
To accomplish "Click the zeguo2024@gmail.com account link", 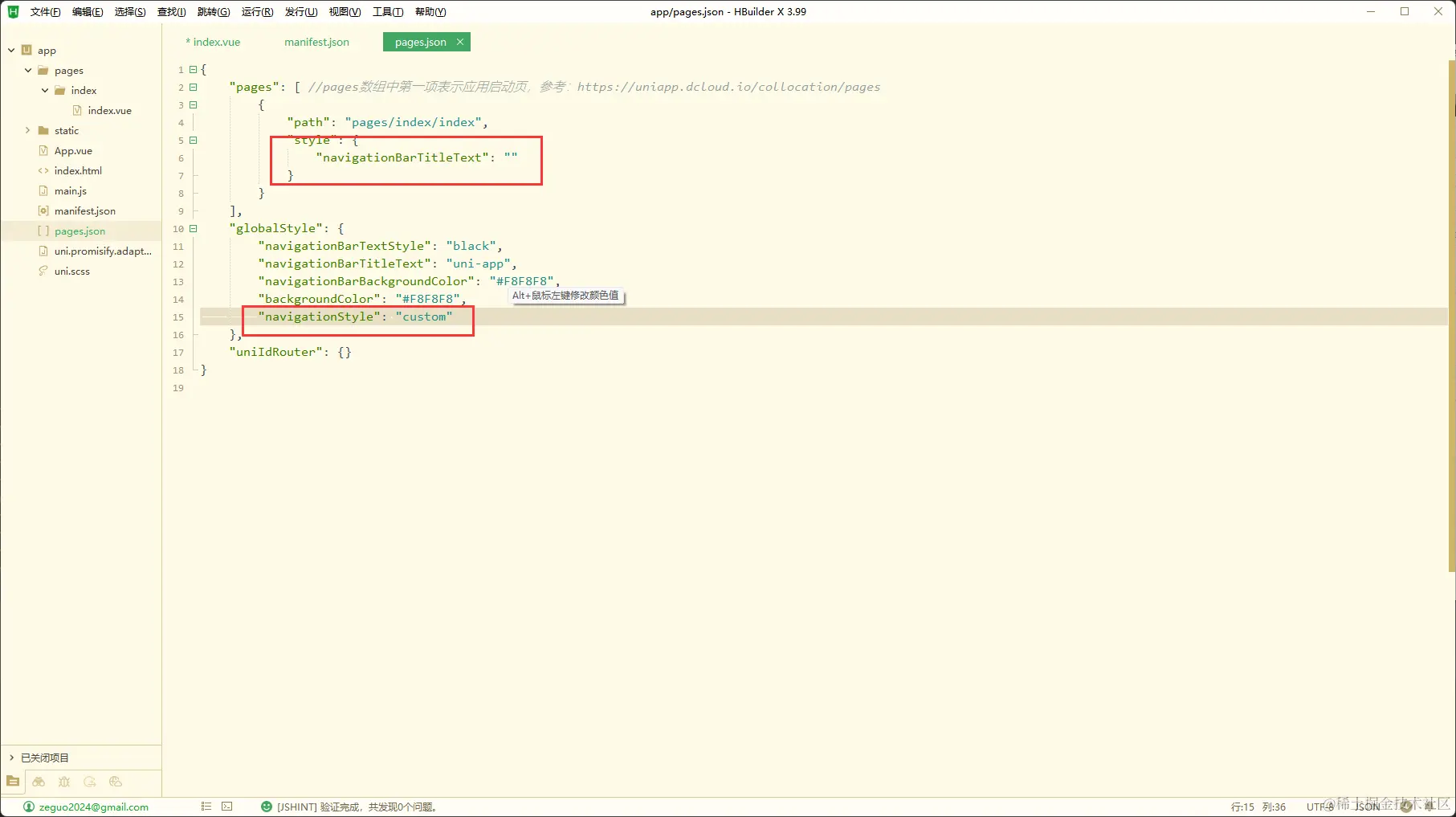I will [94, 807].
